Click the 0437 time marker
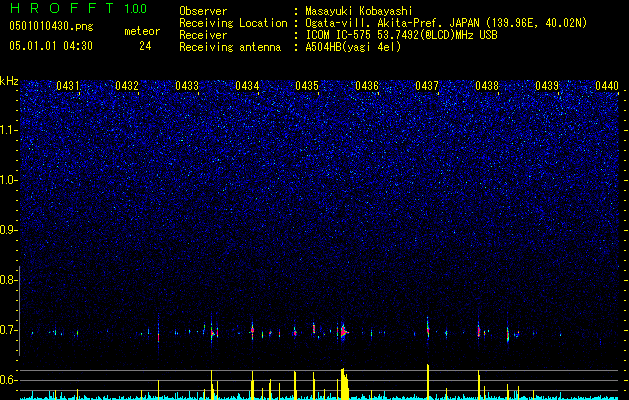Image resolution: width=629 pixels, height=400 pixels. pyautogui.click(x=427, y=86)
